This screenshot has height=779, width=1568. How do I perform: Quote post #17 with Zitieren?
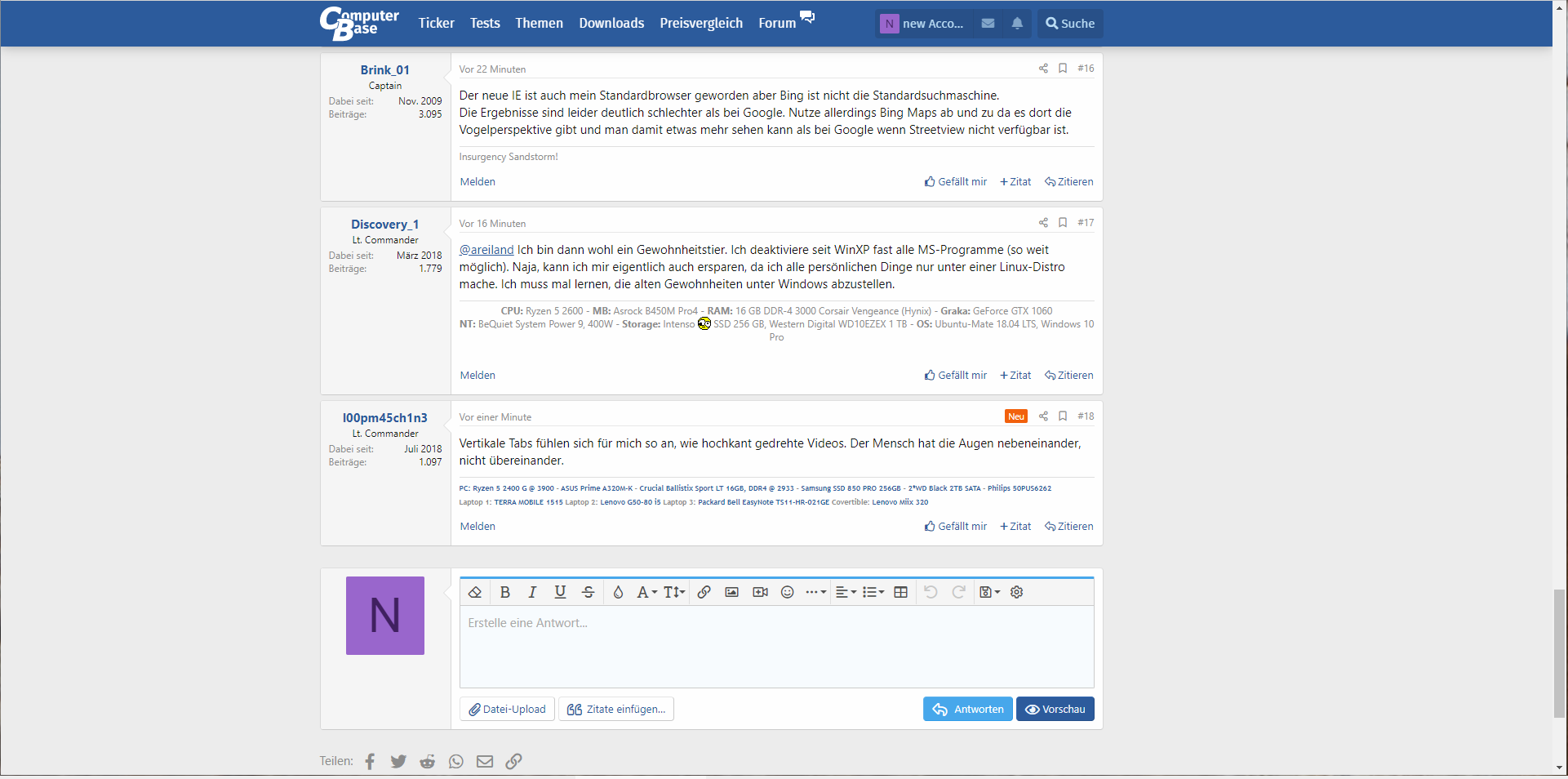[1069, 375]
